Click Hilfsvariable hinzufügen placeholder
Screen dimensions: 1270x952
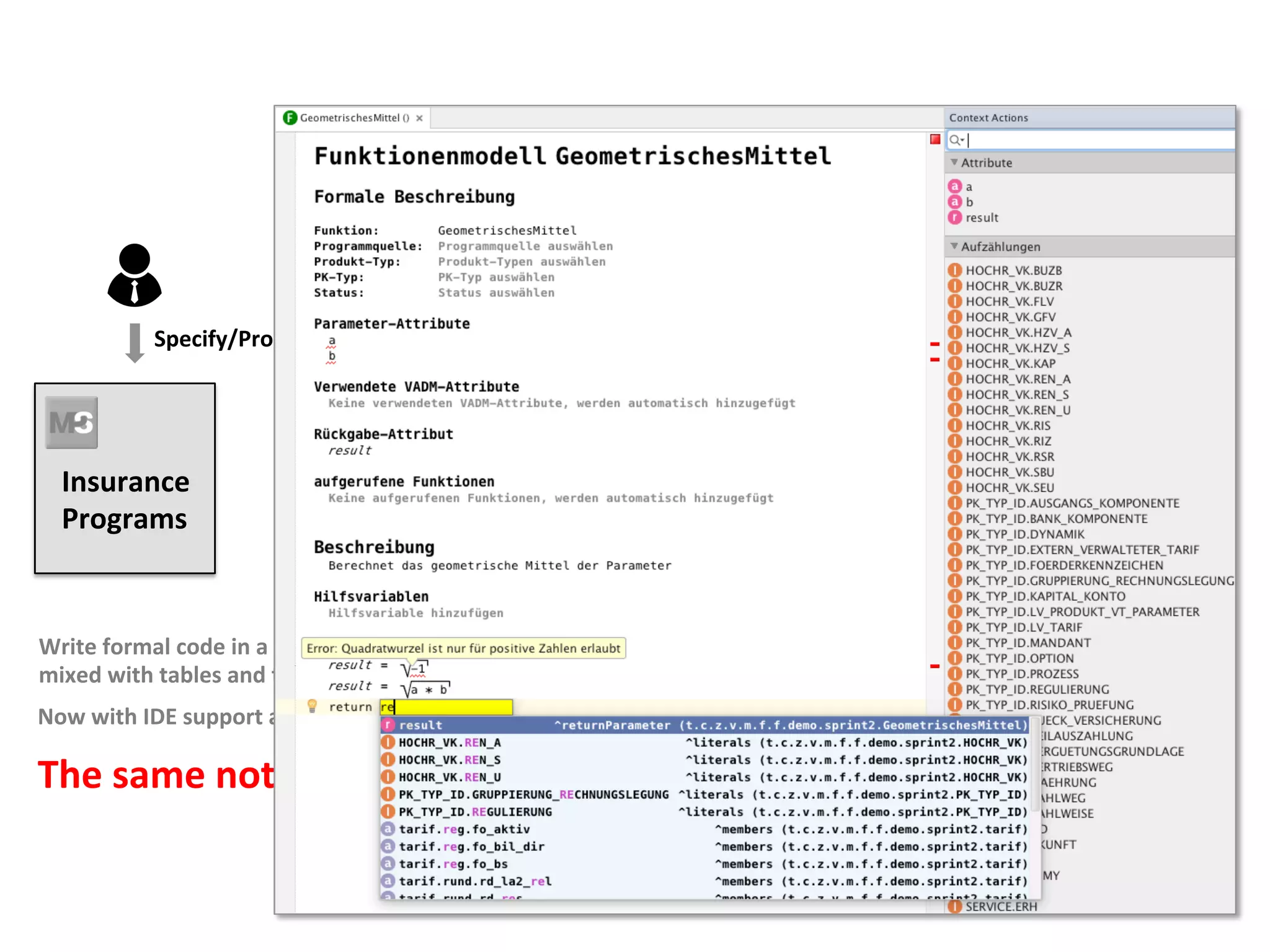(415, 613)
